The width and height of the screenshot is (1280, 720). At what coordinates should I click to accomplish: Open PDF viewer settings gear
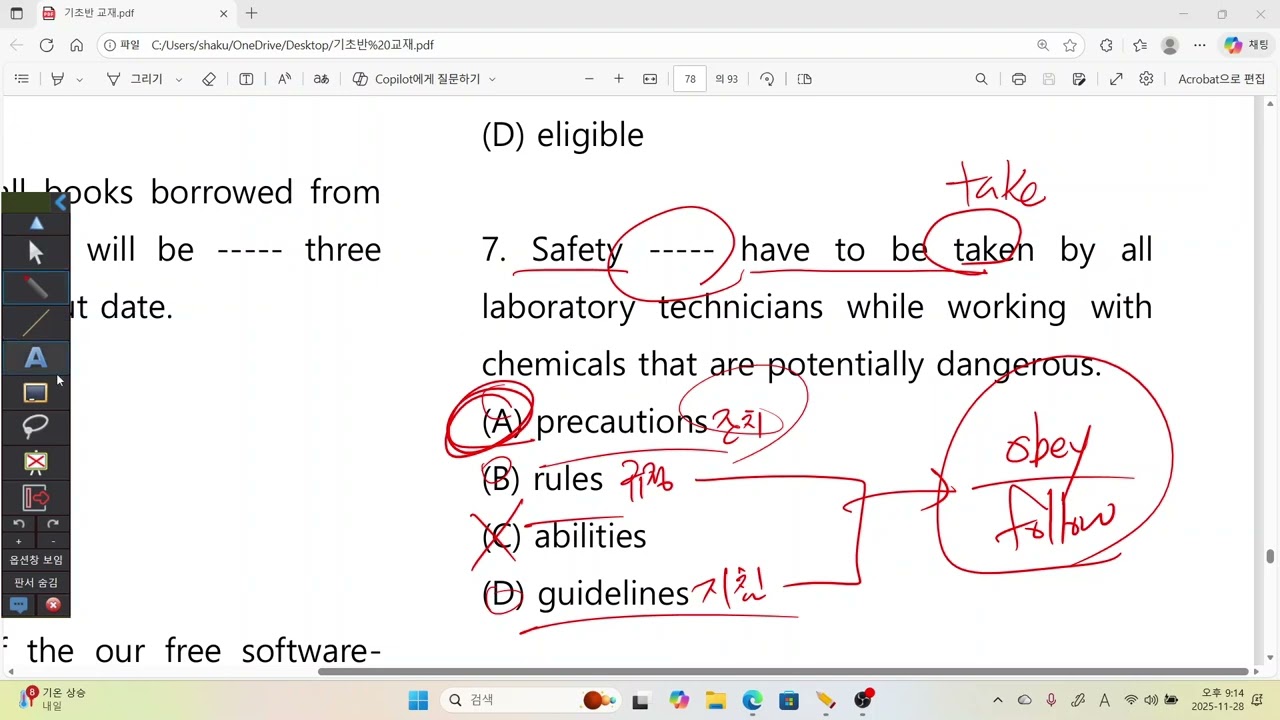click(x=1146, y=79)
